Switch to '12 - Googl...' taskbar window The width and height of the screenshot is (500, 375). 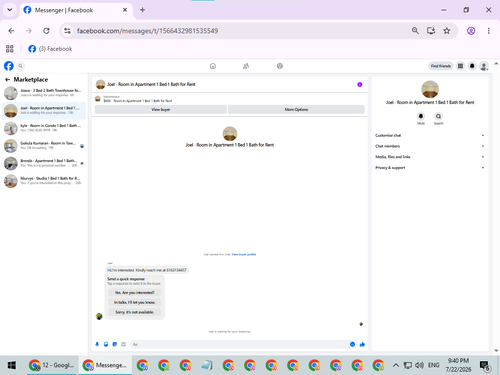(52, 365)
